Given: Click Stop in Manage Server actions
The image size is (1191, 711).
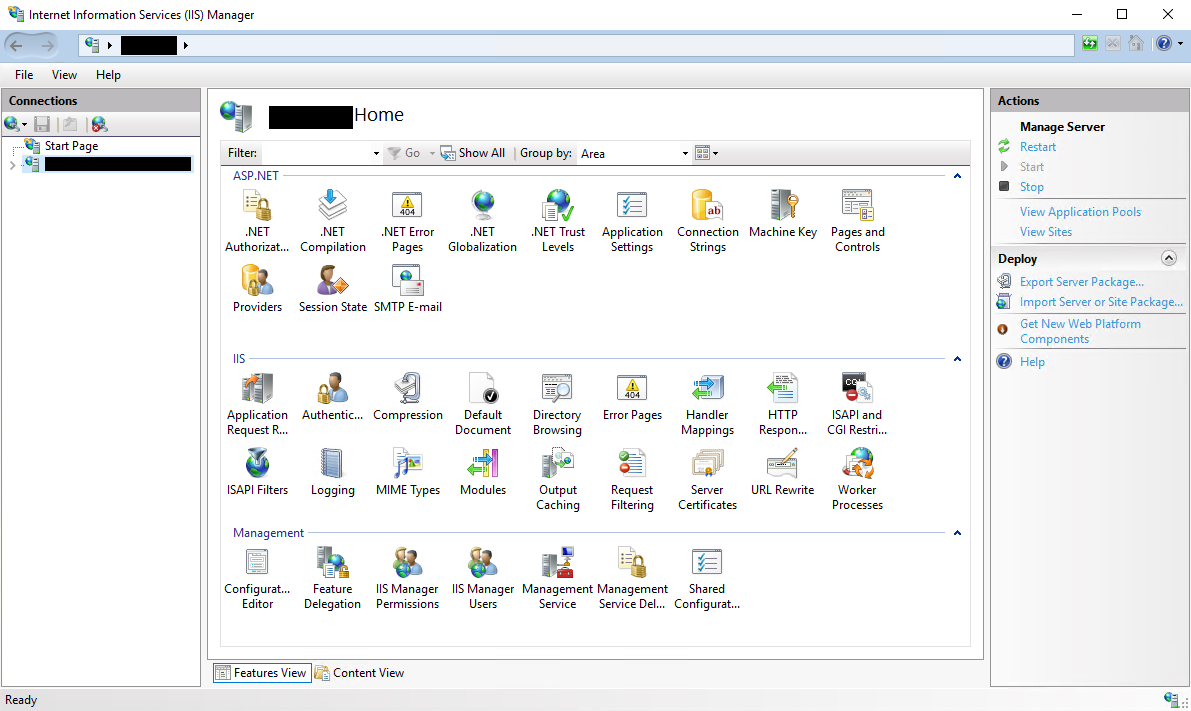Looking at the screenshot, I should 1031,187.
